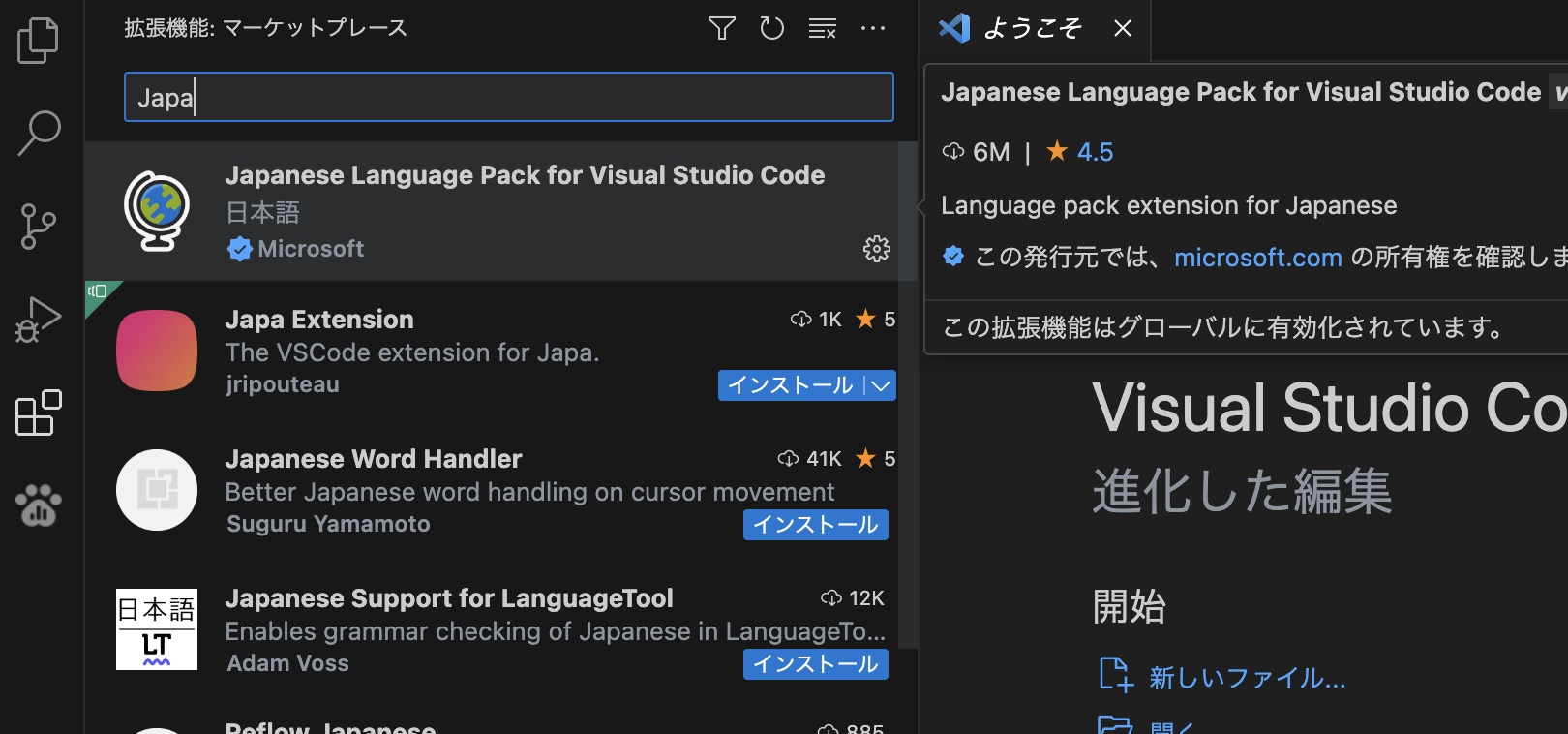
Task: Open the Search view in activity bar
Action: point(39,133)
